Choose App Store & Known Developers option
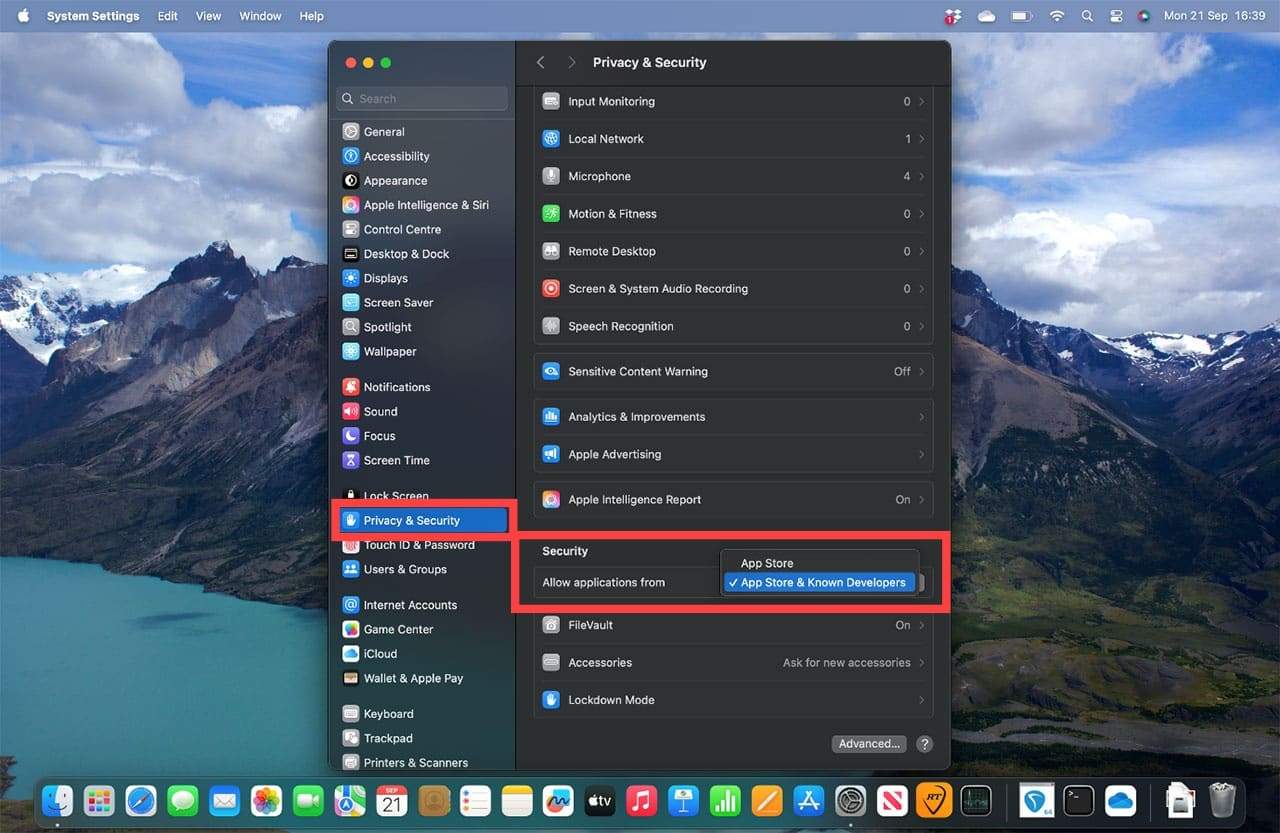The width and height of the screenshot is (1280, 833). pos(818,583)
